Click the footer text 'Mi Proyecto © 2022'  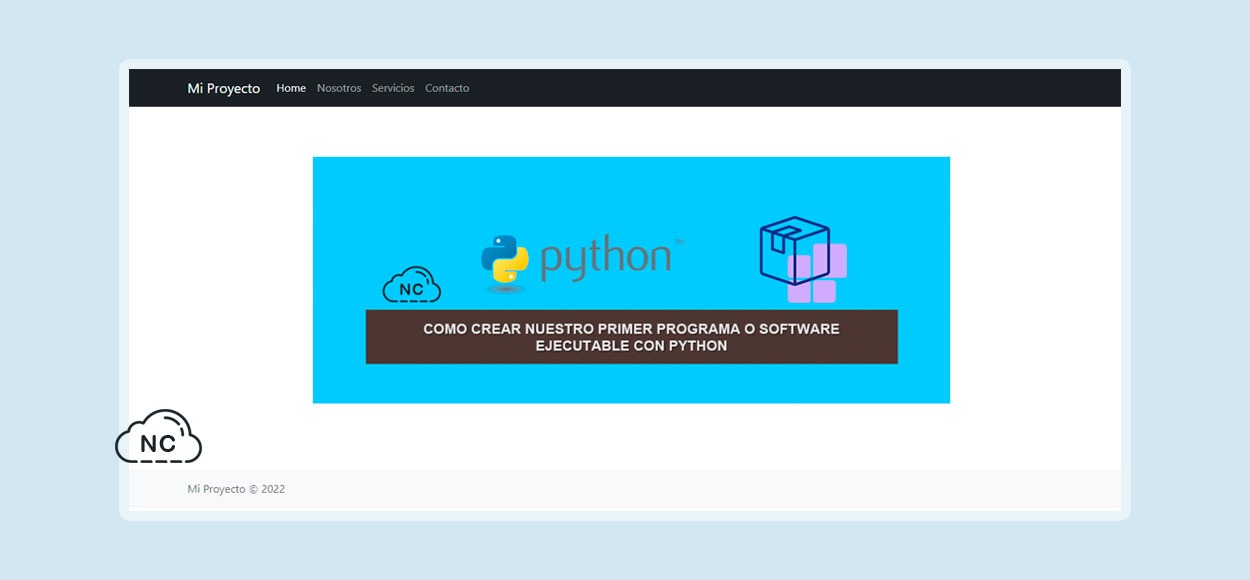click(236, 489)
